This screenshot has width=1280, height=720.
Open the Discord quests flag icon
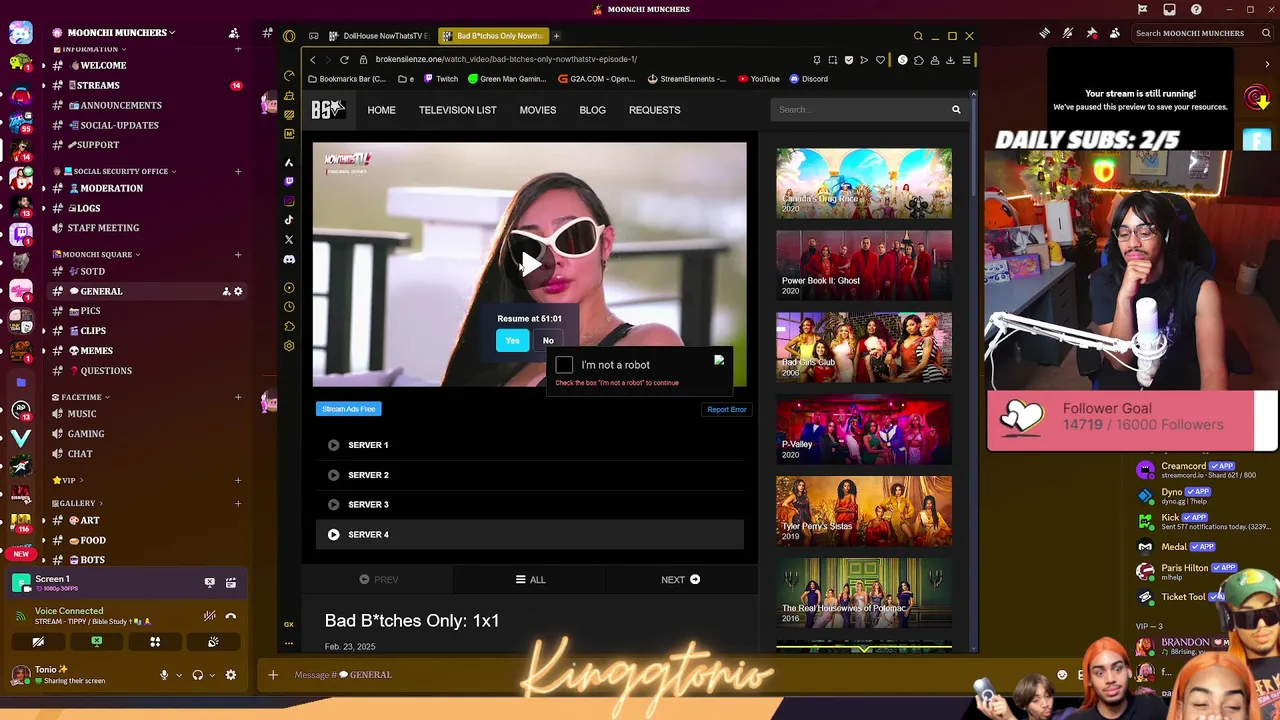pos(1142,9)
